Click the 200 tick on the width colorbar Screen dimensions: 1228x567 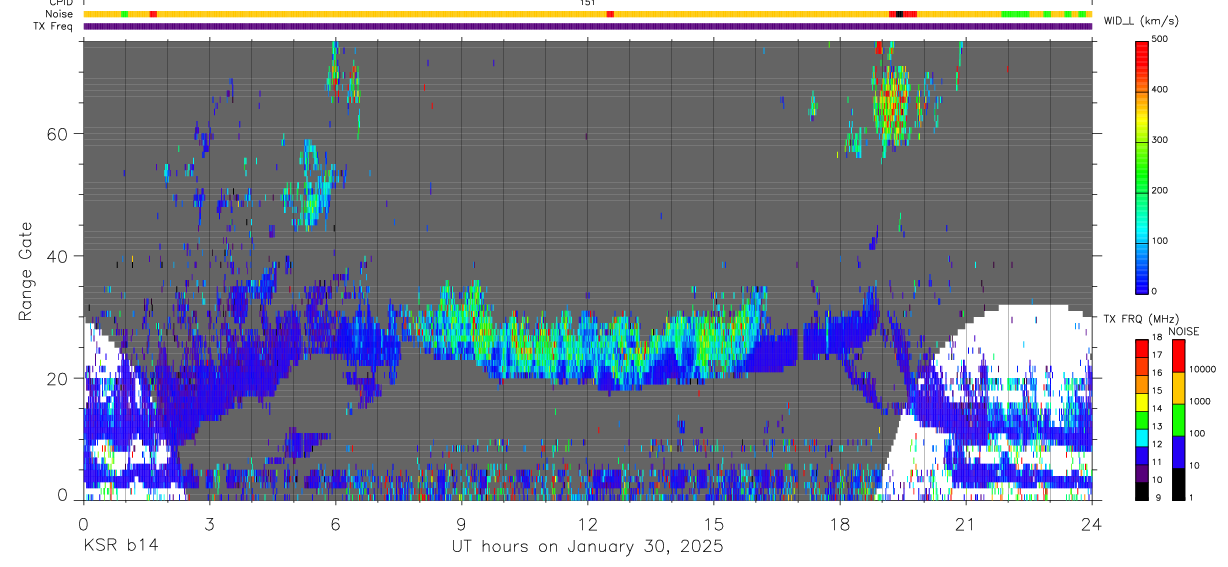(x=1160, y=190)
